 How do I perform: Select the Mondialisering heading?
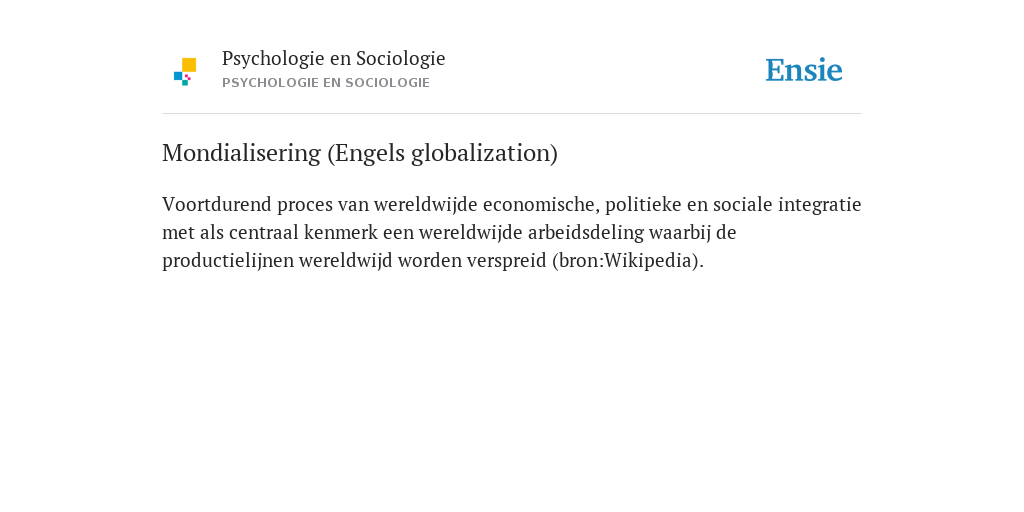(360, 153)
